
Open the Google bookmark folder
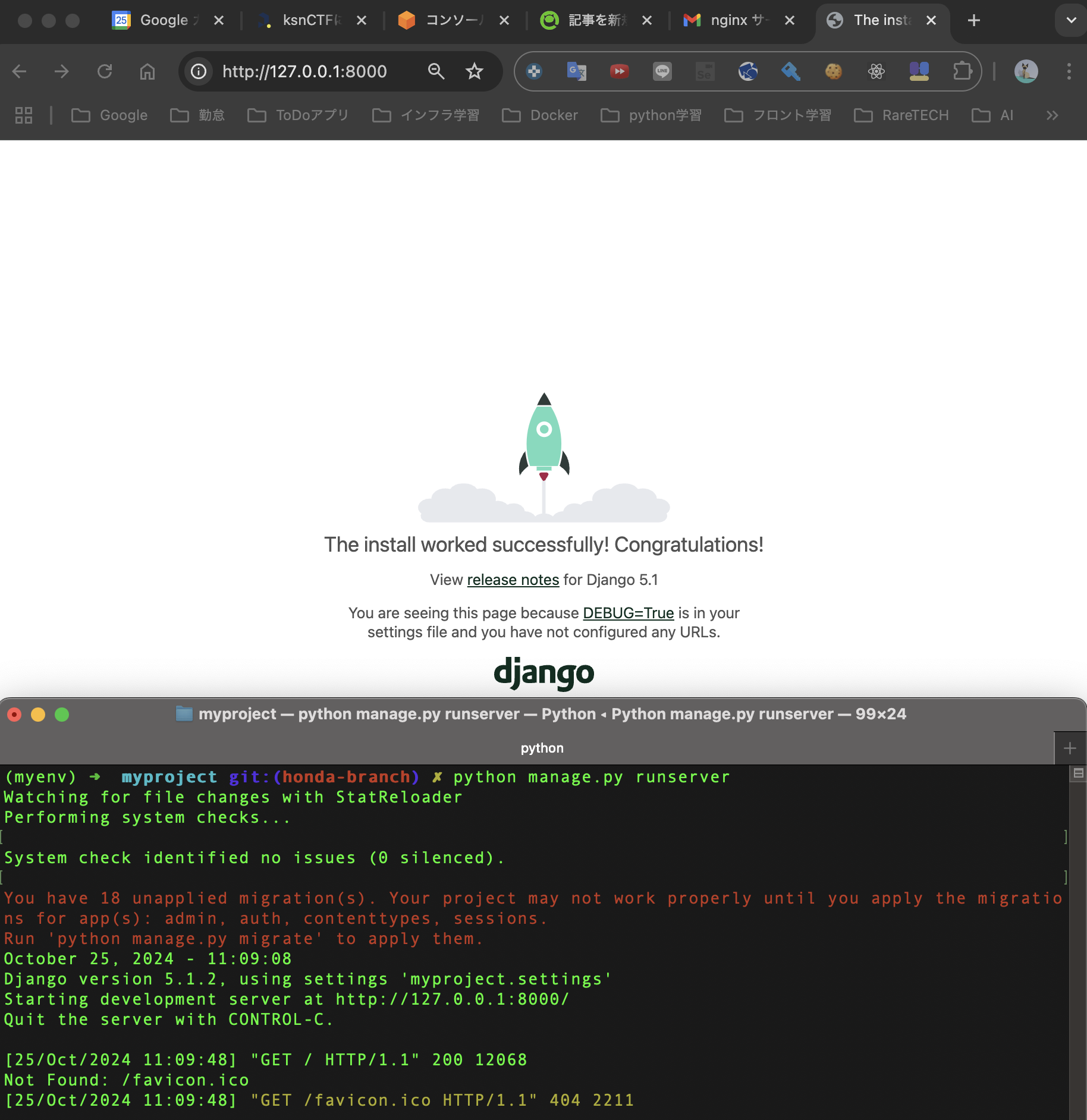109,115
